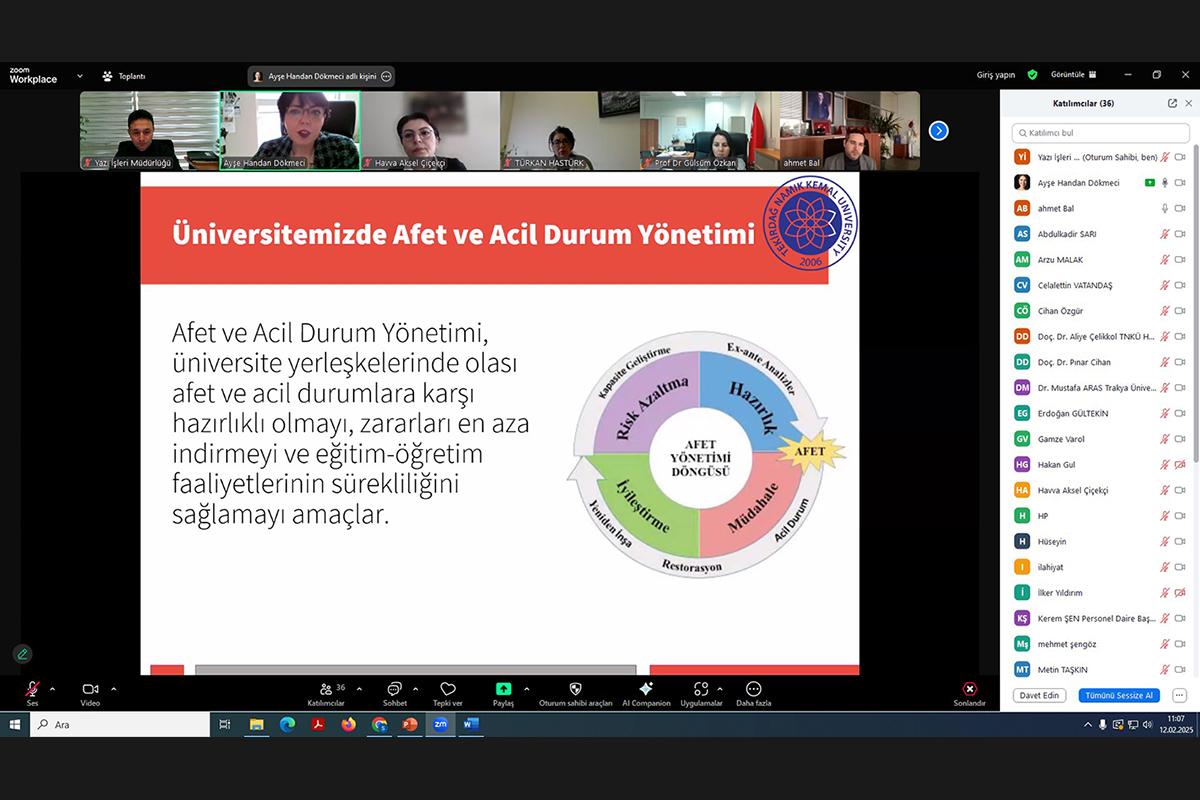Click Gamze Varol muted mic icon

coord(1165,439)
